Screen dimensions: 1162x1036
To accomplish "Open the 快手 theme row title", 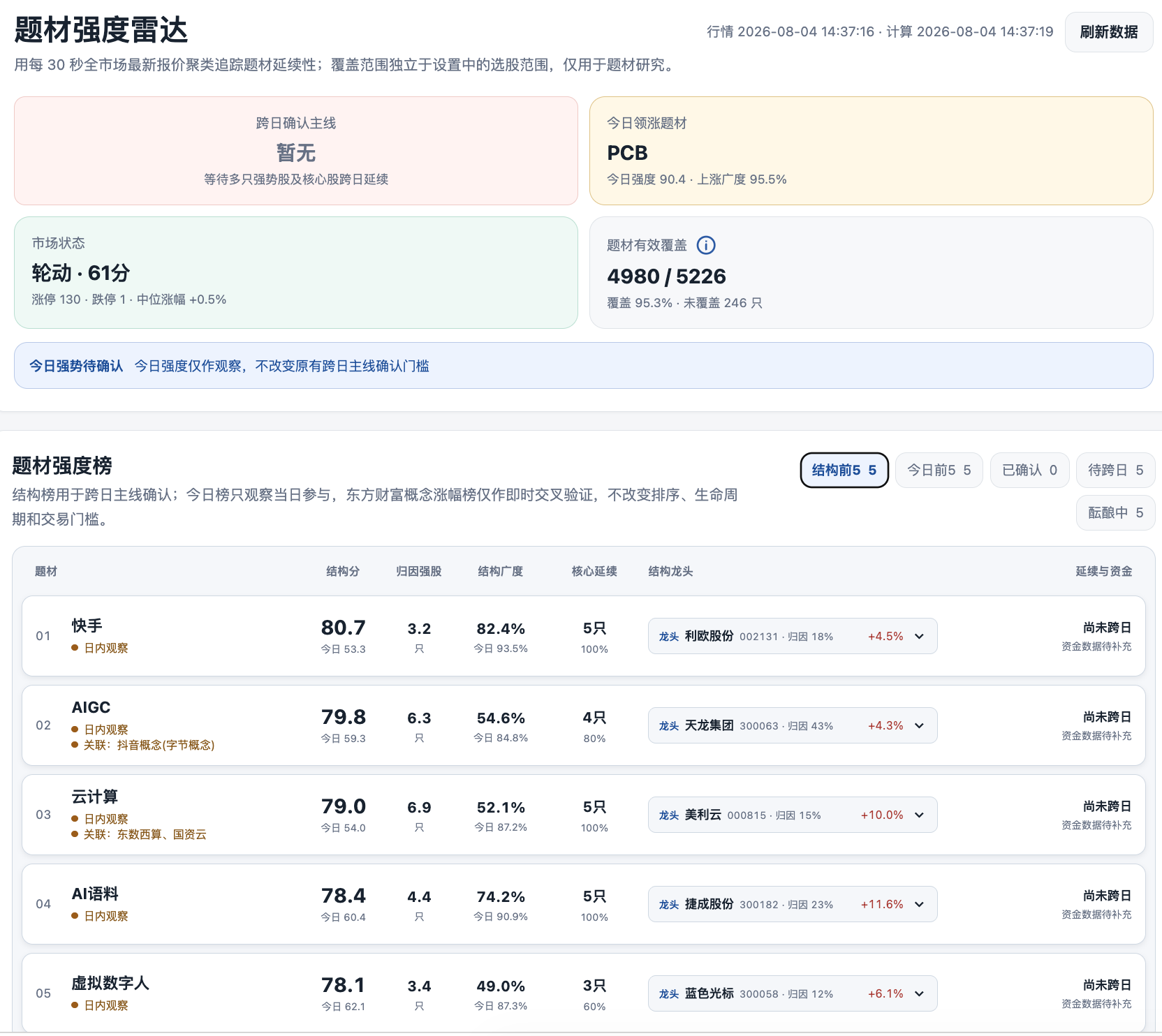I will pyautogui.click(x=87, y=626).
